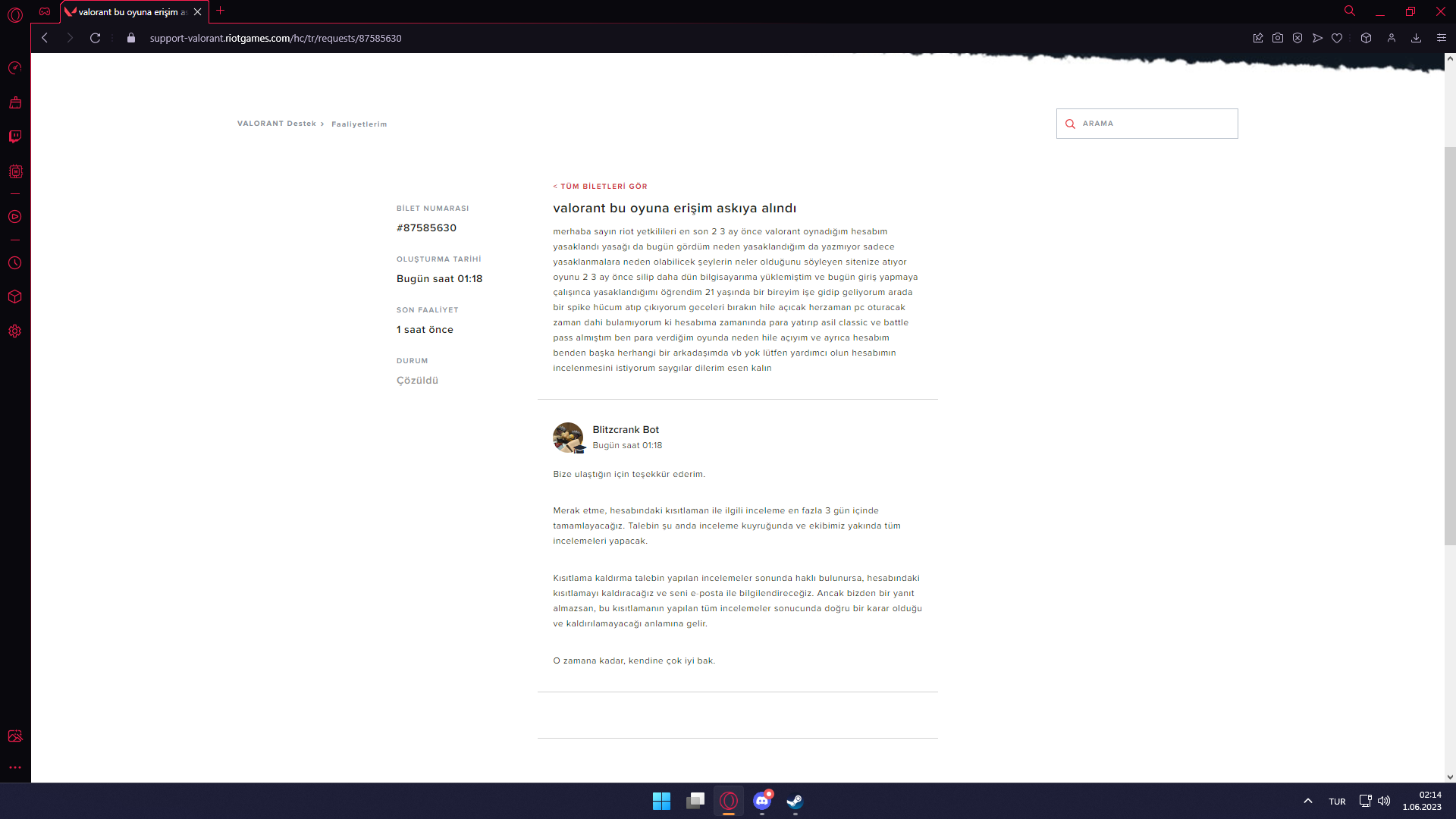Open VALORANT Destek breadcrumb link
1456x819 pixels.
[276, 124]
